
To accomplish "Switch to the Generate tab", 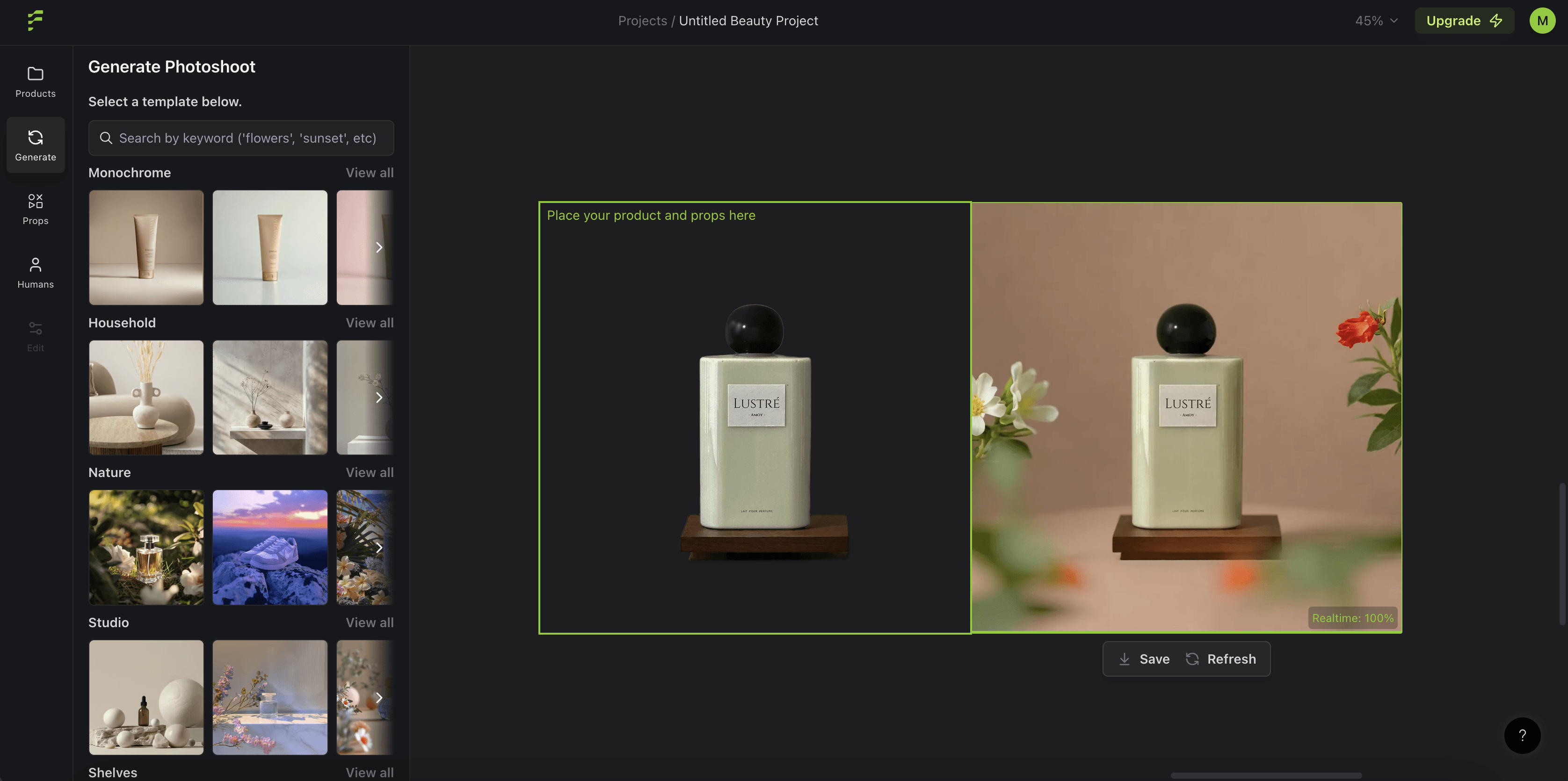I will (x=35, y=145).
